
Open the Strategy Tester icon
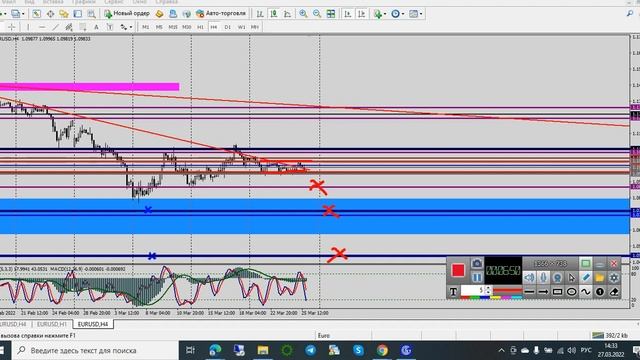91,14
